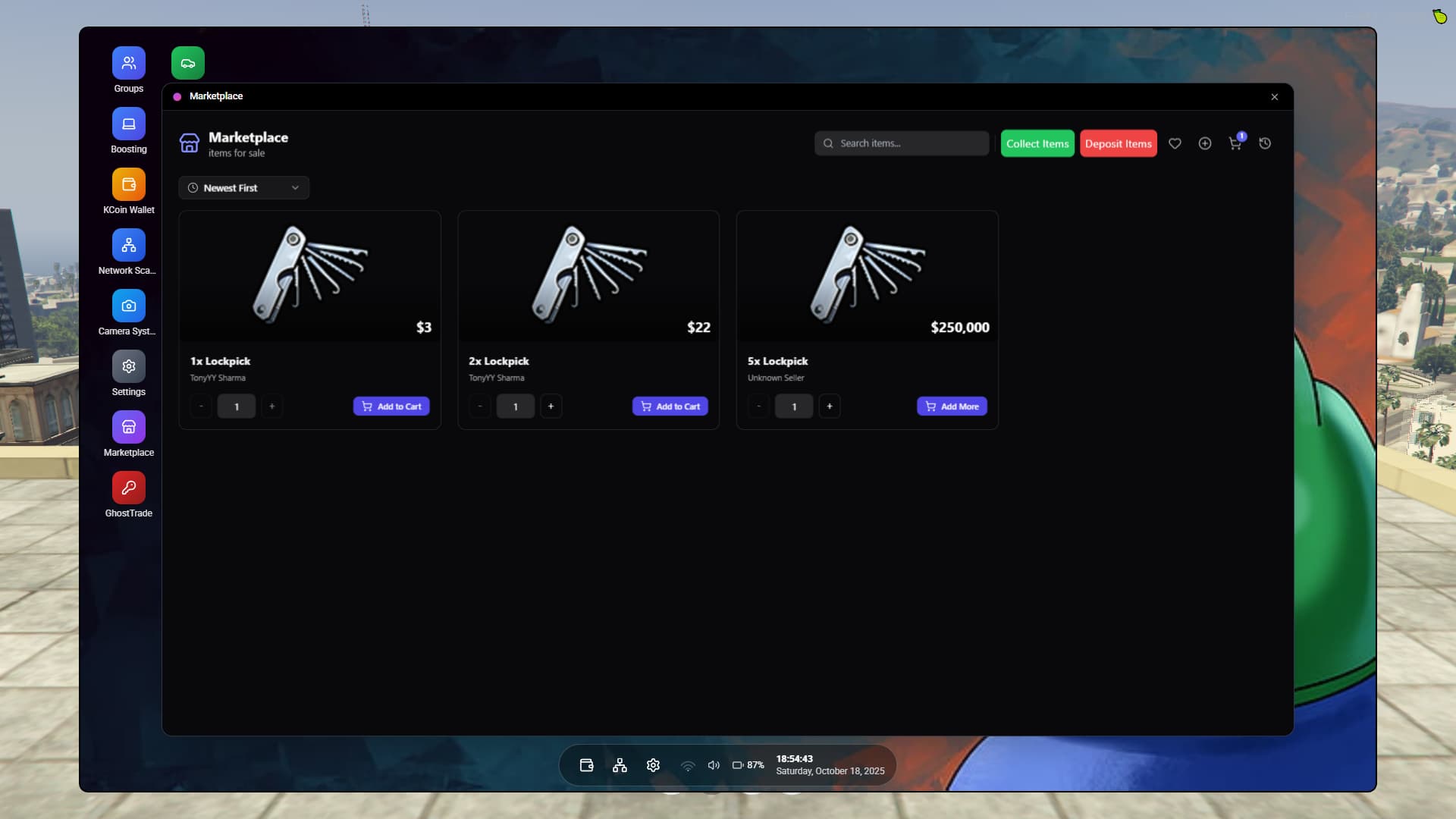Viewport: 1456px width, 819px height.
Task: View the shopping cart
Action: 1235,143
